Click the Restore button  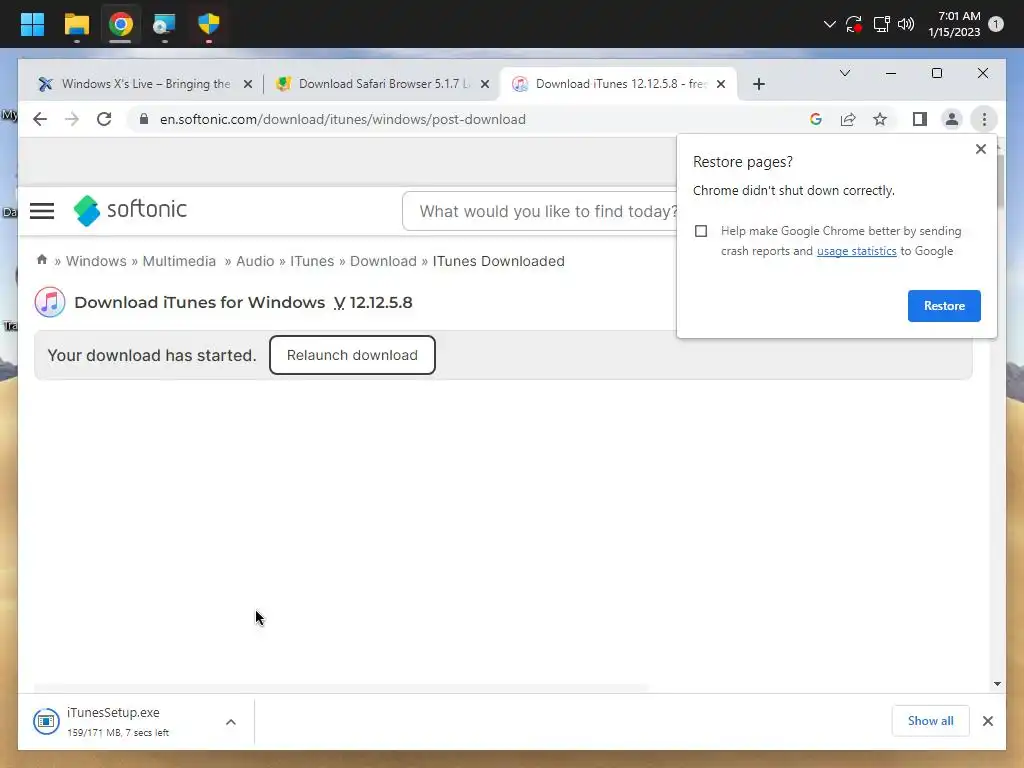pyautogui.click(x=944, y=306)
